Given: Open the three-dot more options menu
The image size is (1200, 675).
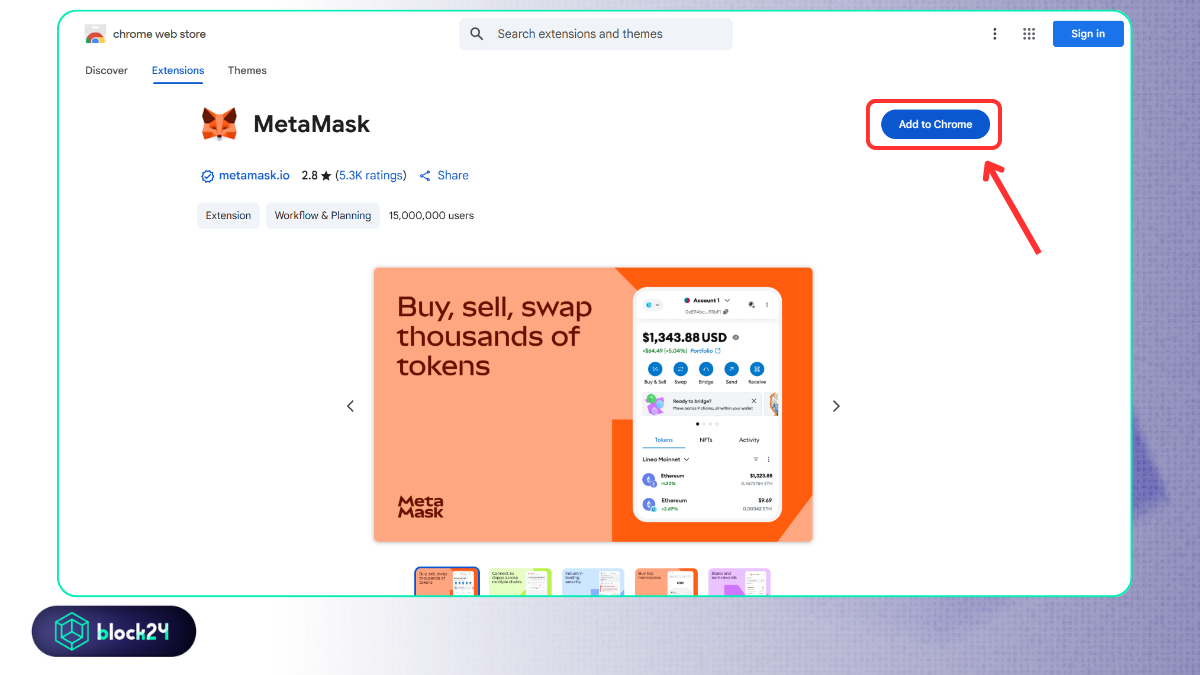Looking at the screenshot, I should (x=994, y=34).
